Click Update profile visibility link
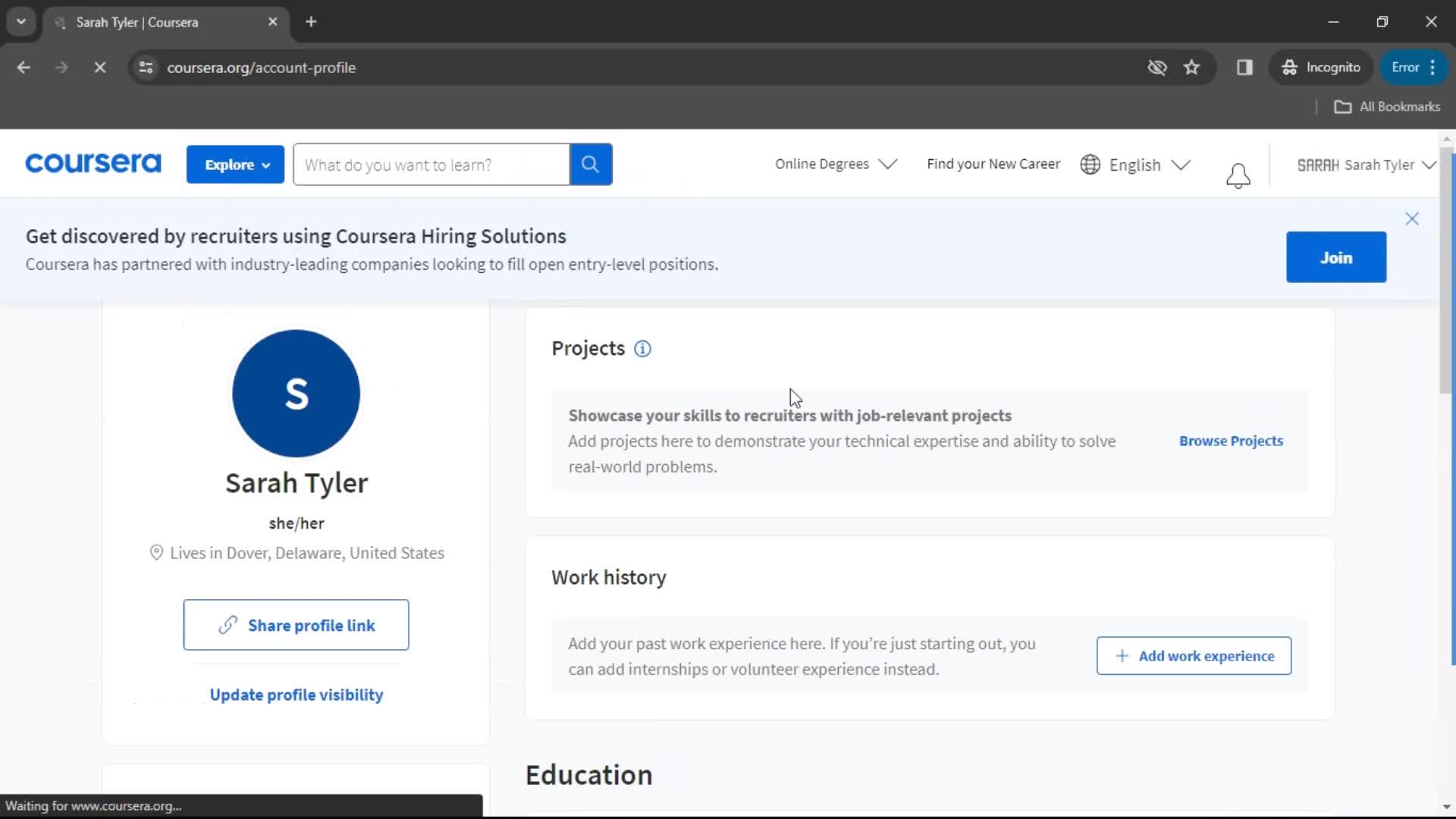1456x819 pixels. tap(297, 695)
